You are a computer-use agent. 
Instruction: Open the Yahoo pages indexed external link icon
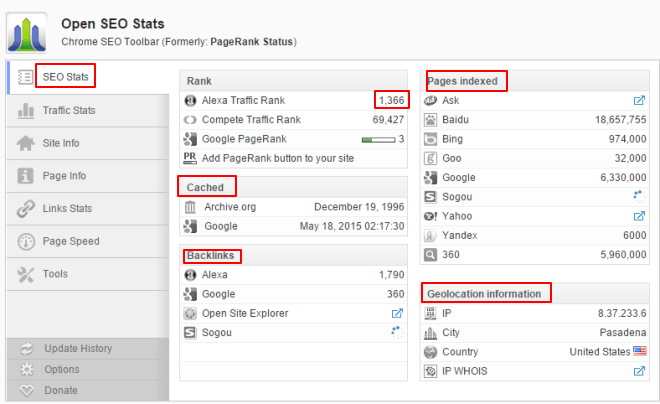pyautogui.click(x=639, y=216)
